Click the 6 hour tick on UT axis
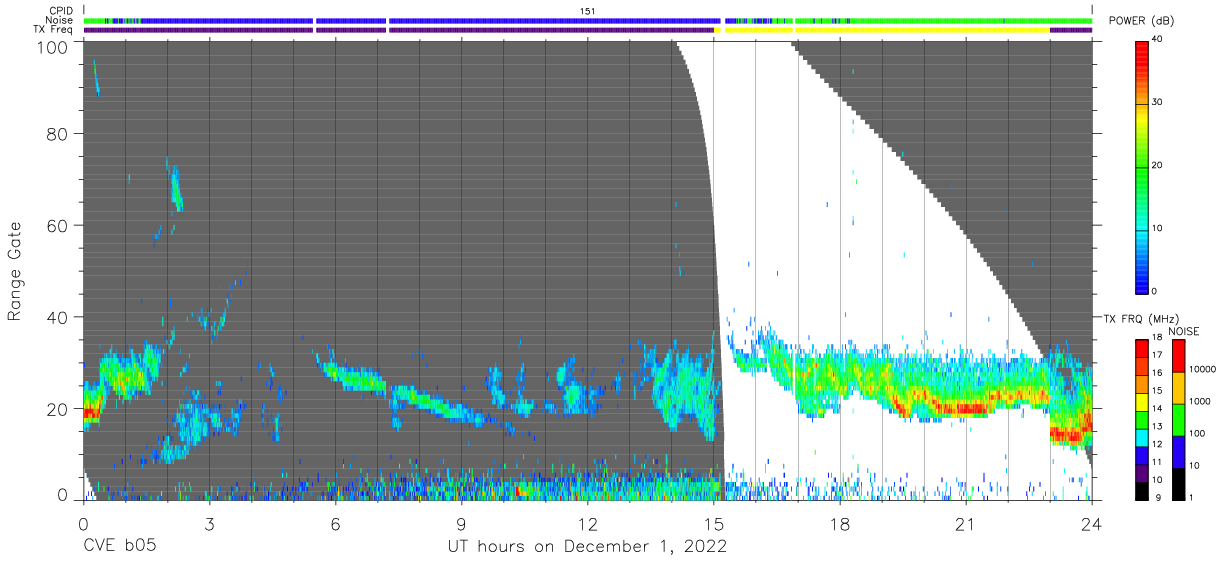This screenshot has width=1228, height=567. click(335, 523)
